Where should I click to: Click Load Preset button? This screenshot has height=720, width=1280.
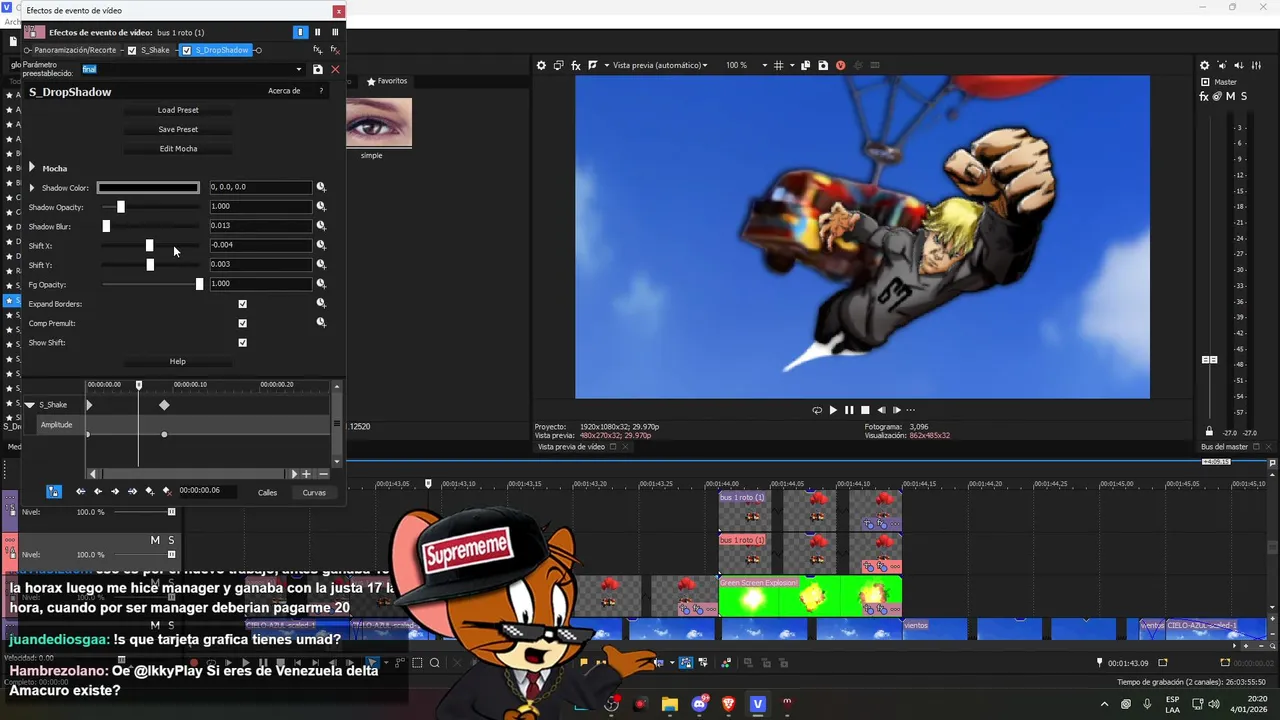[178, 110]
